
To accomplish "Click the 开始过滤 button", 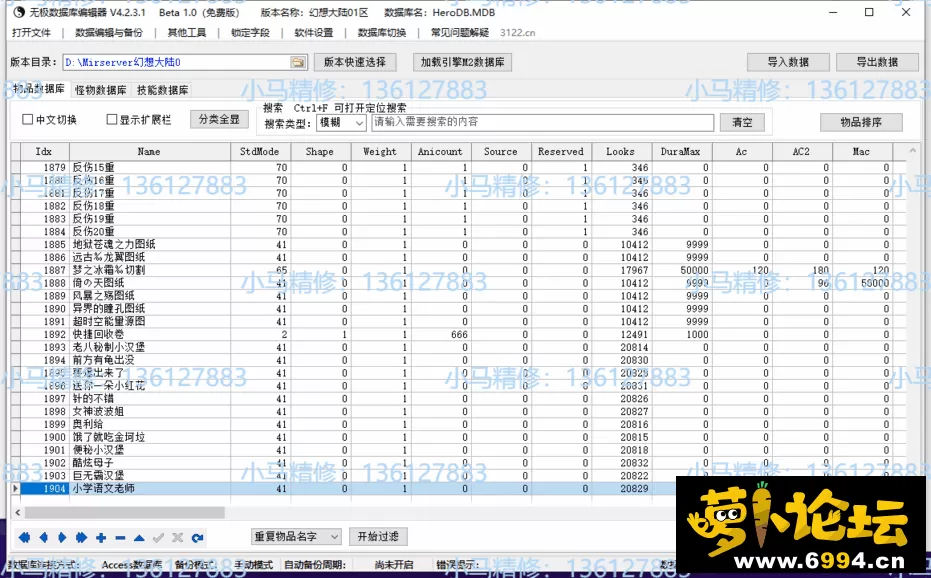I will (x=378, y=536).
